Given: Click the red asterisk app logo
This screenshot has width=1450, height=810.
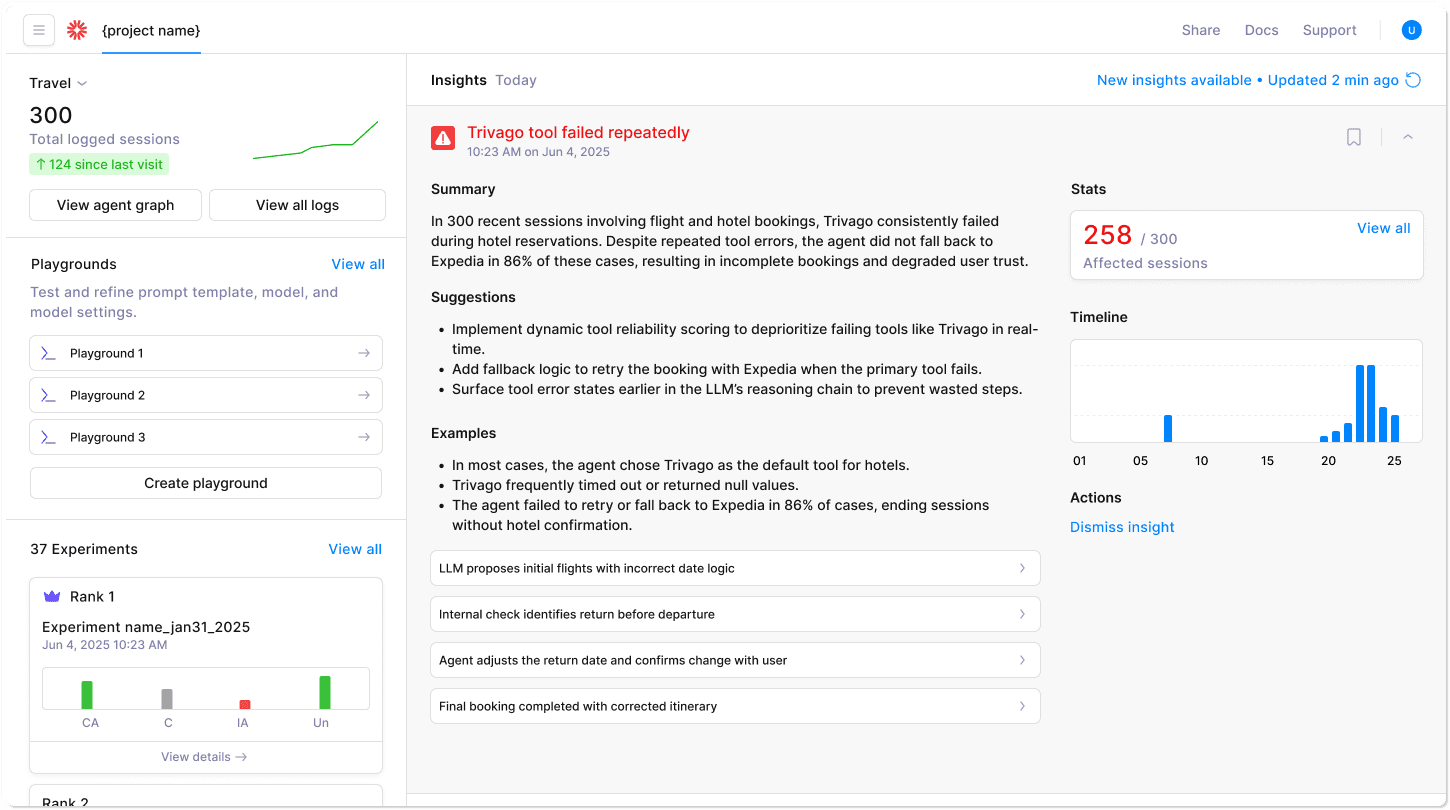Looking at the screenshot, I should [77, 30].
